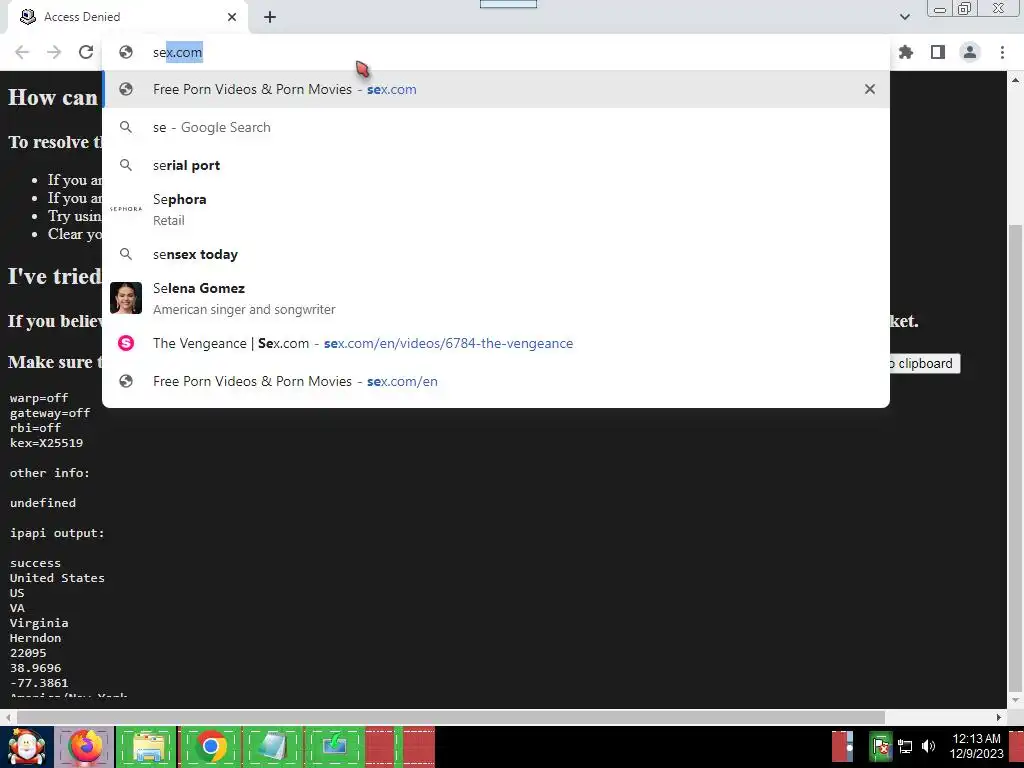The height and width of the screenshot is (768, 1024).
Task: Click the 'ipapi output:' text
Action: click(57, 533)
